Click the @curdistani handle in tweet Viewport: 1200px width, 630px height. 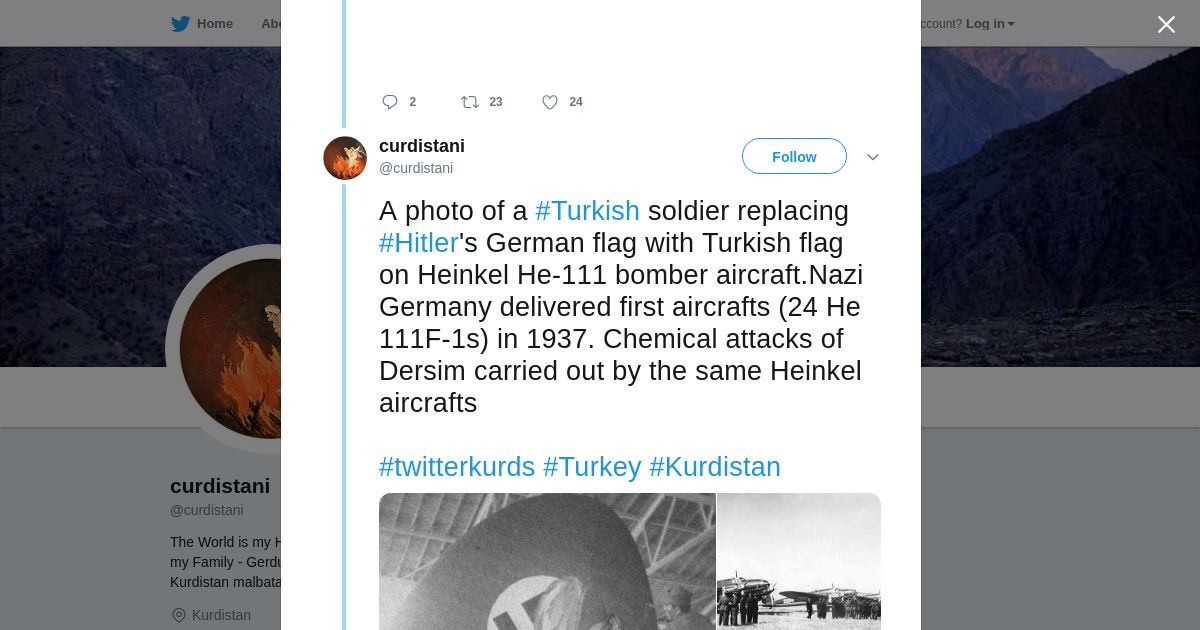point(416,168)
